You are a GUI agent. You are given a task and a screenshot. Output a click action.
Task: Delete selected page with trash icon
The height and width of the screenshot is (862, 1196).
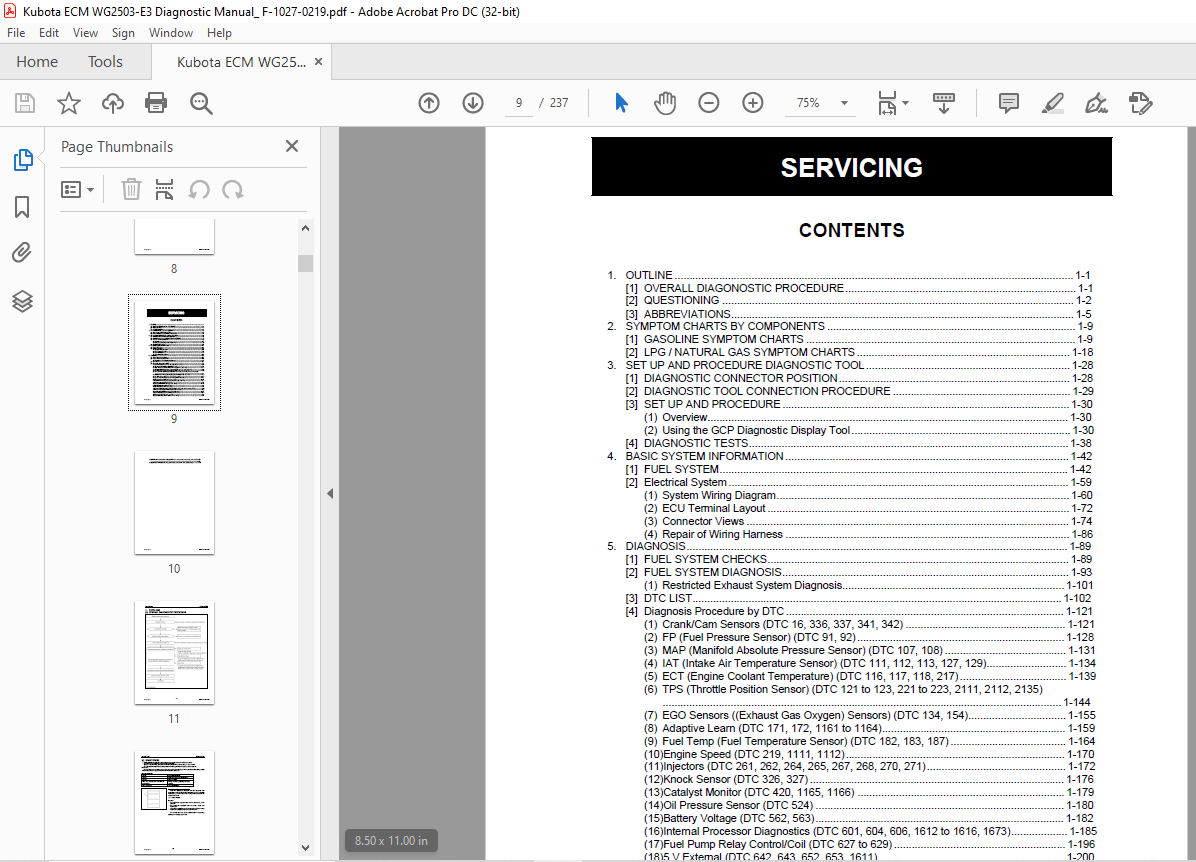(131, 189)
